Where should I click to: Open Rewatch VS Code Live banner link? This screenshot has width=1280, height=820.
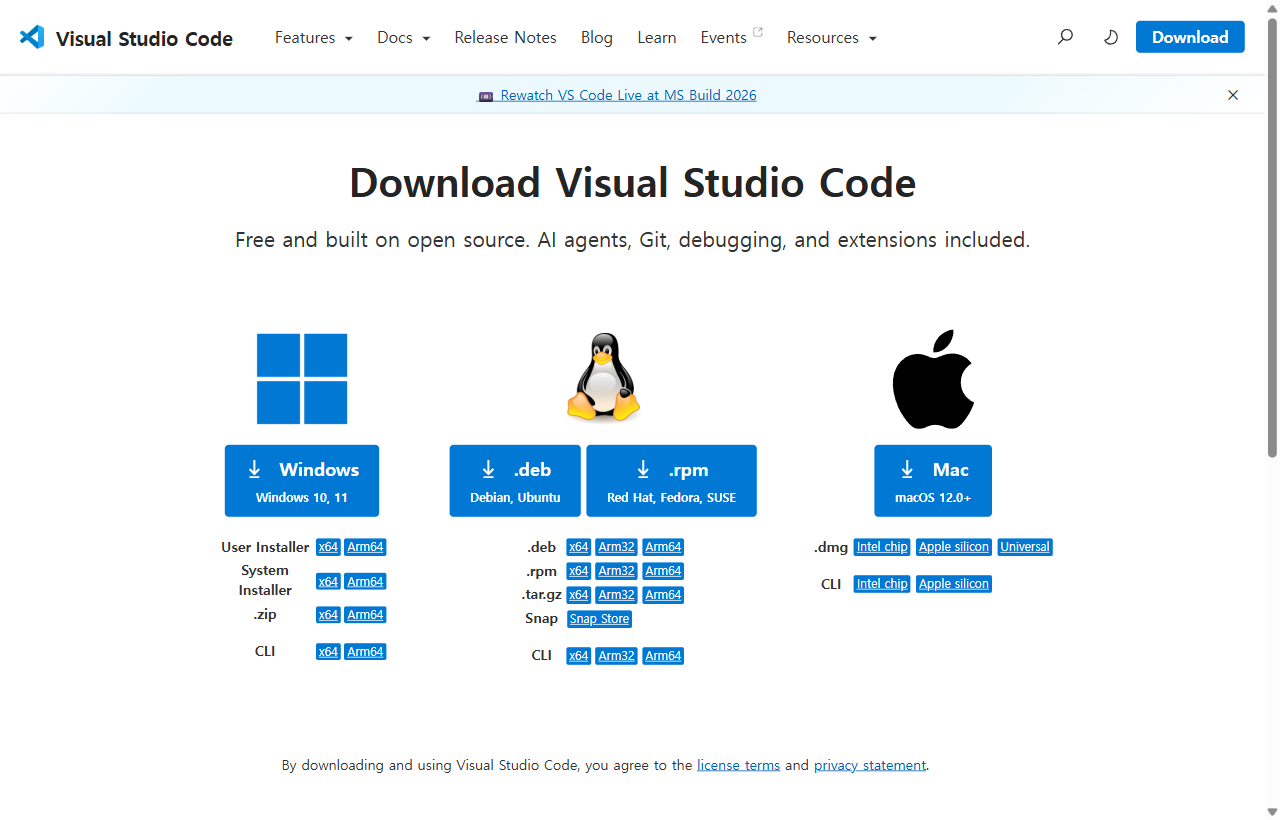pos(617,95)
